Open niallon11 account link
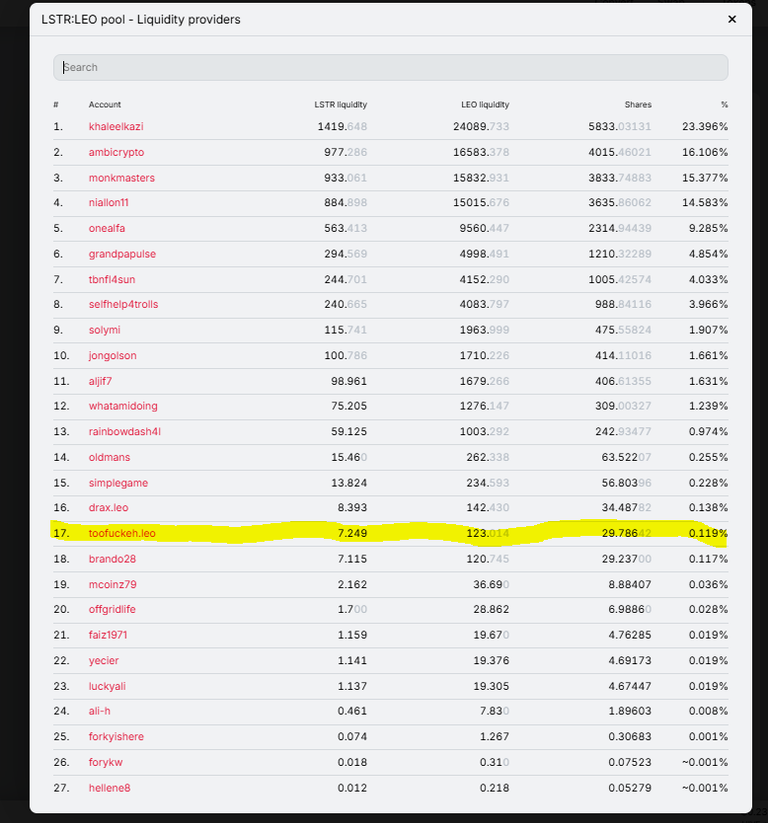The height and width of the screenshot is (823, 768). coord(108,203)
